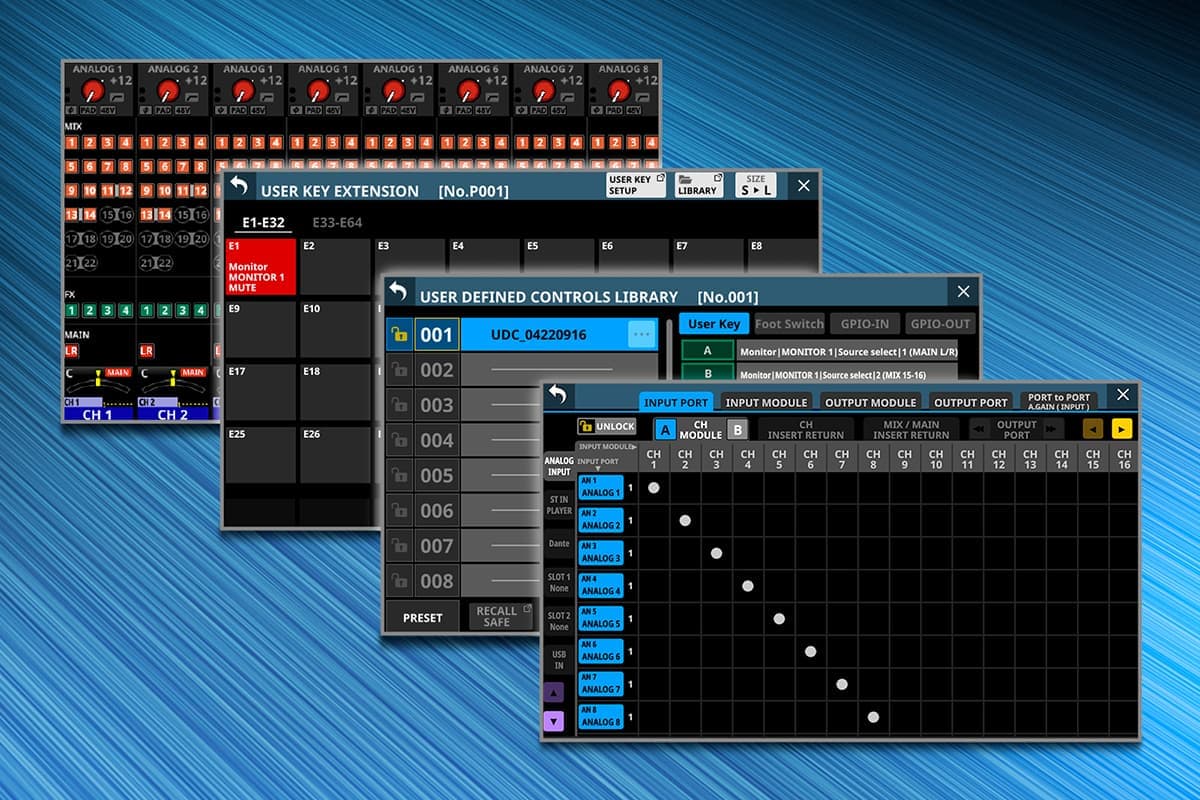Switch to the GPIO-OUT tab

pyautogui.click(x=940, y=323)
